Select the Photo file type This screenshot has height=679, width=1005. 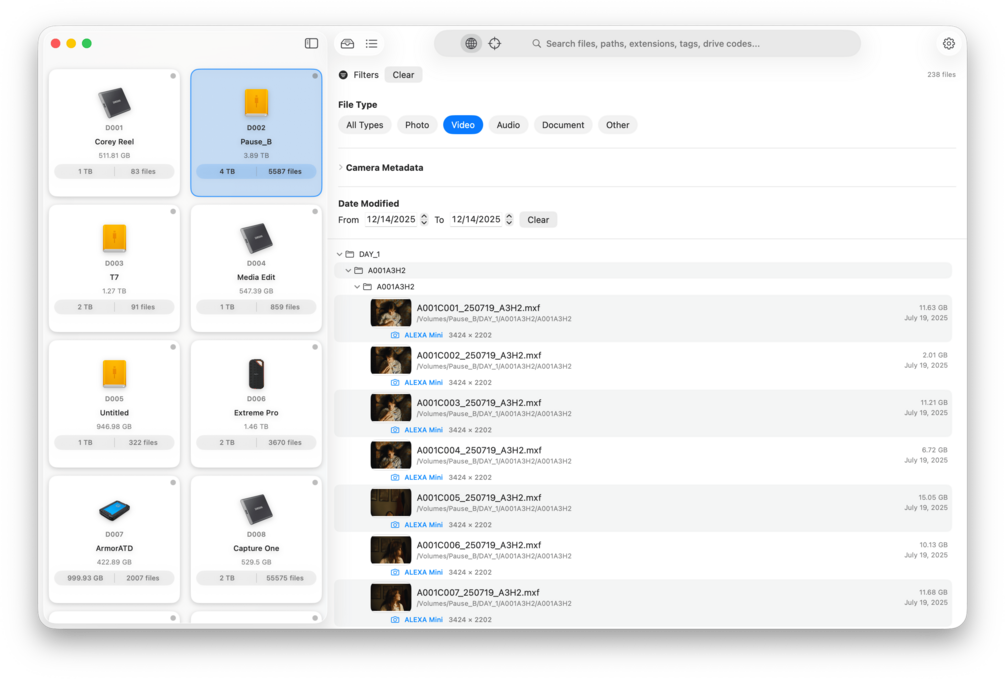(x=417, y=125)
